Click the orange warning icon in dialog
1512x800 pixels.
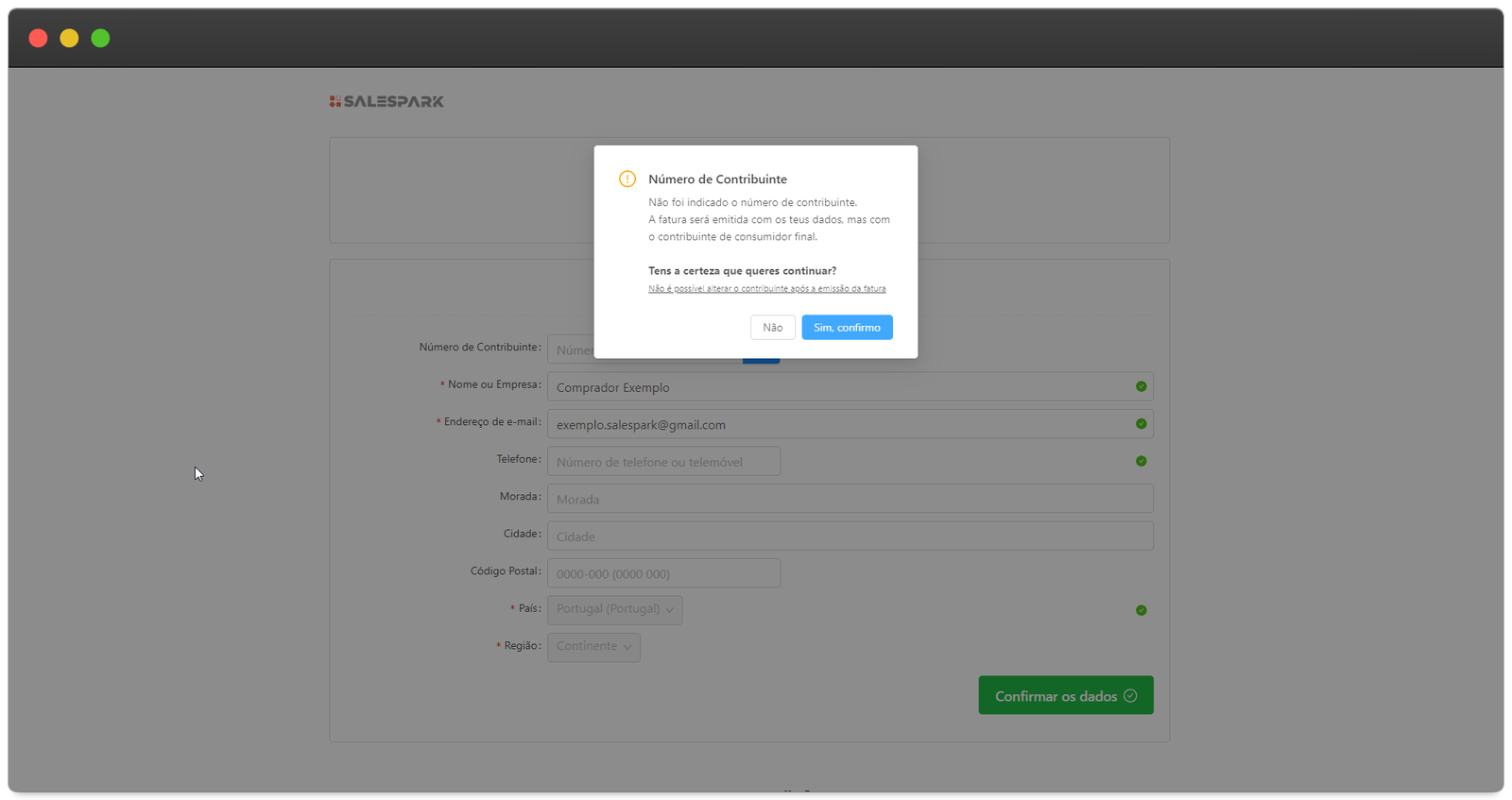click(627, 179)
